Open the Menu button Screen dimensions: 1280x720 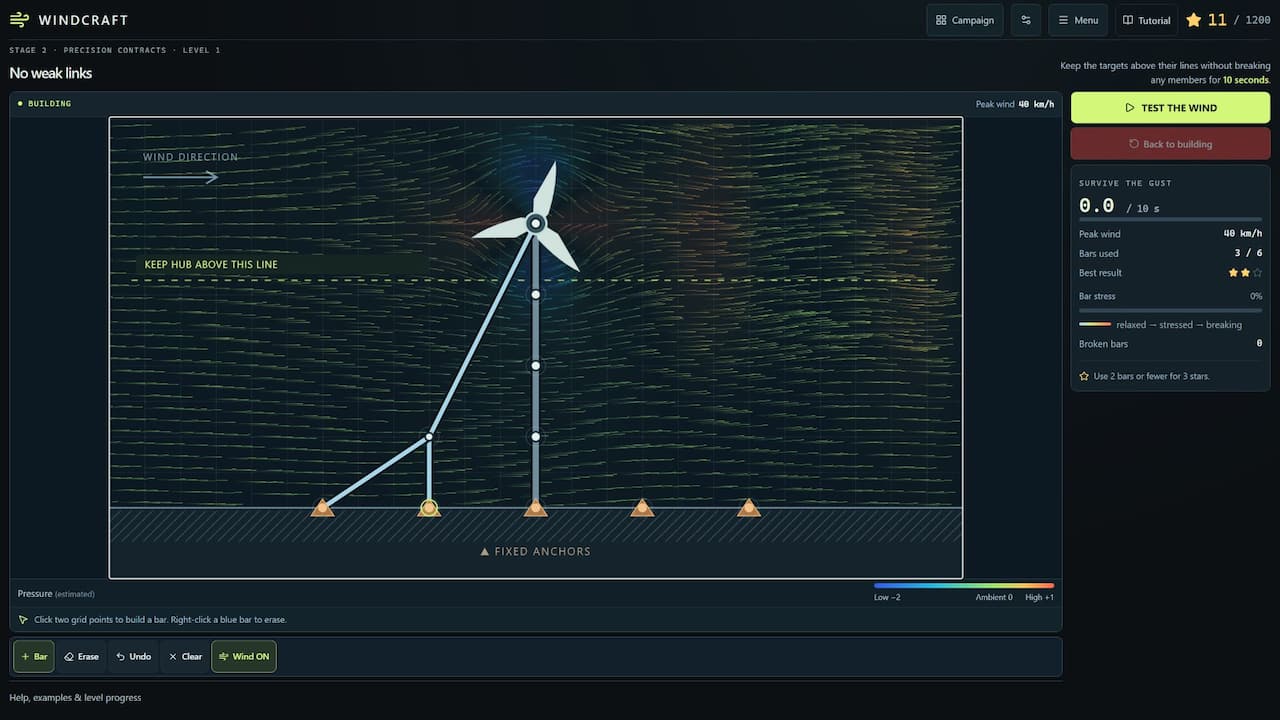(1078, 20)
